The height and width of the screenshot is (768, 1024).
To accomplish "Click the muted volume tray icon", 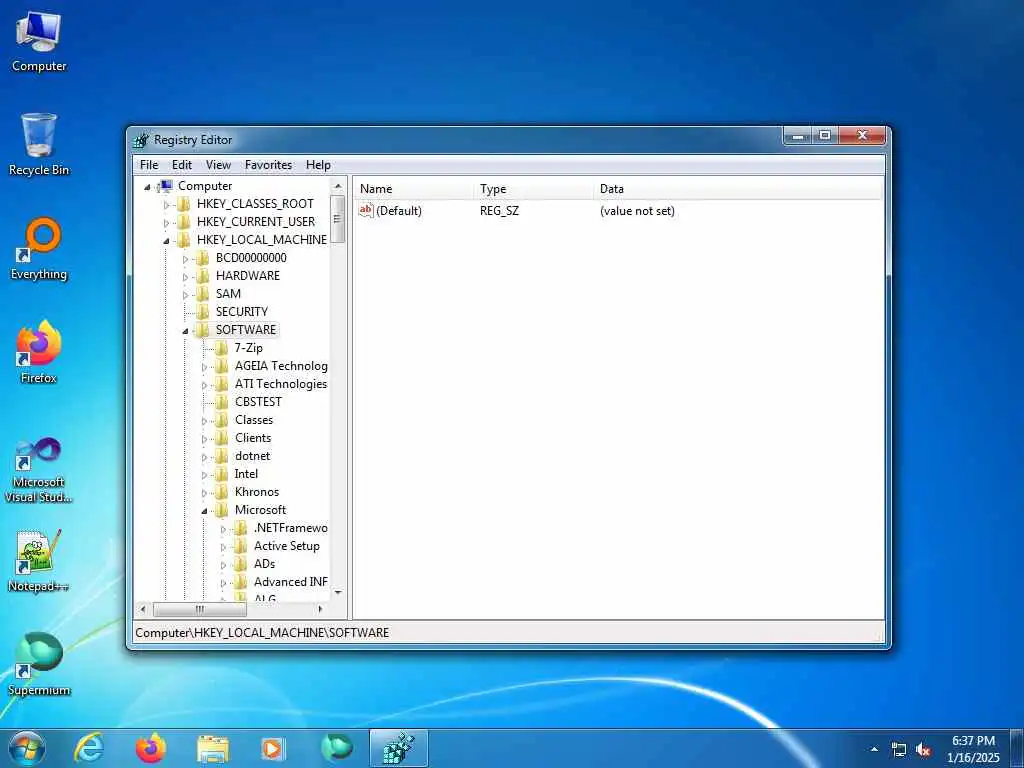I will tap(923, 750).
